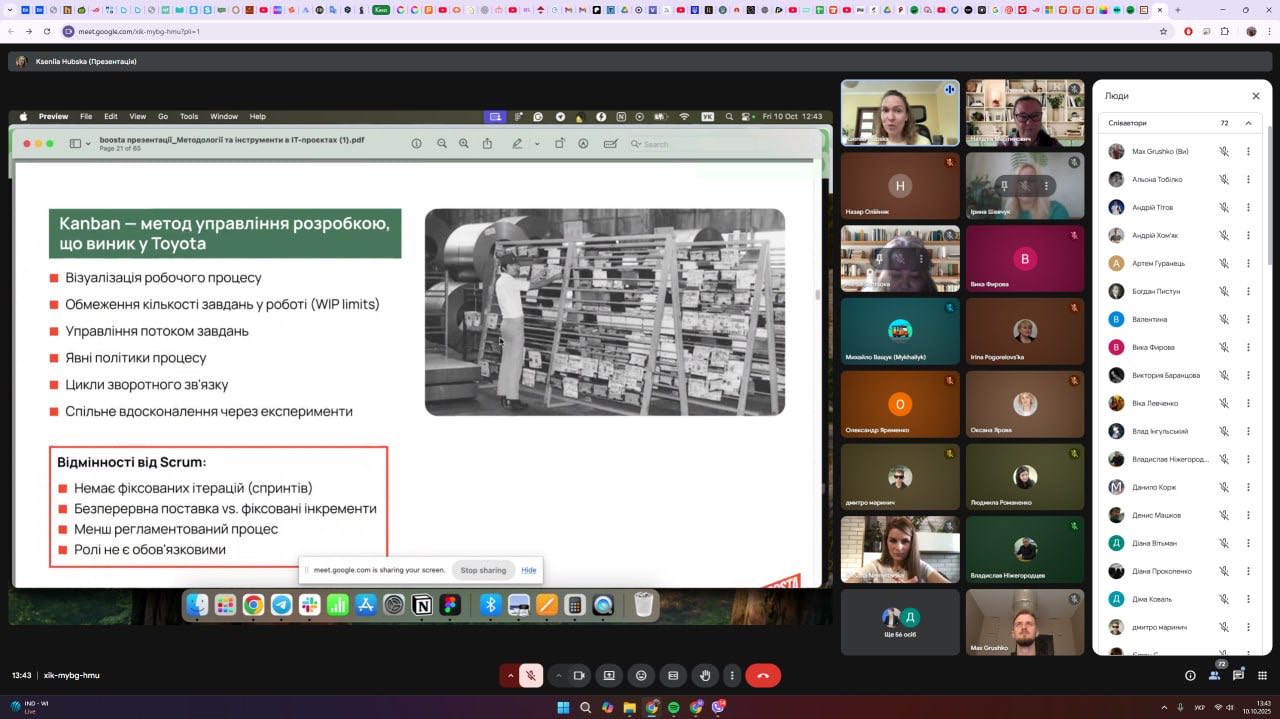
Task: Open Spotify from Windows taskbar
Action: tap(673, 707)
